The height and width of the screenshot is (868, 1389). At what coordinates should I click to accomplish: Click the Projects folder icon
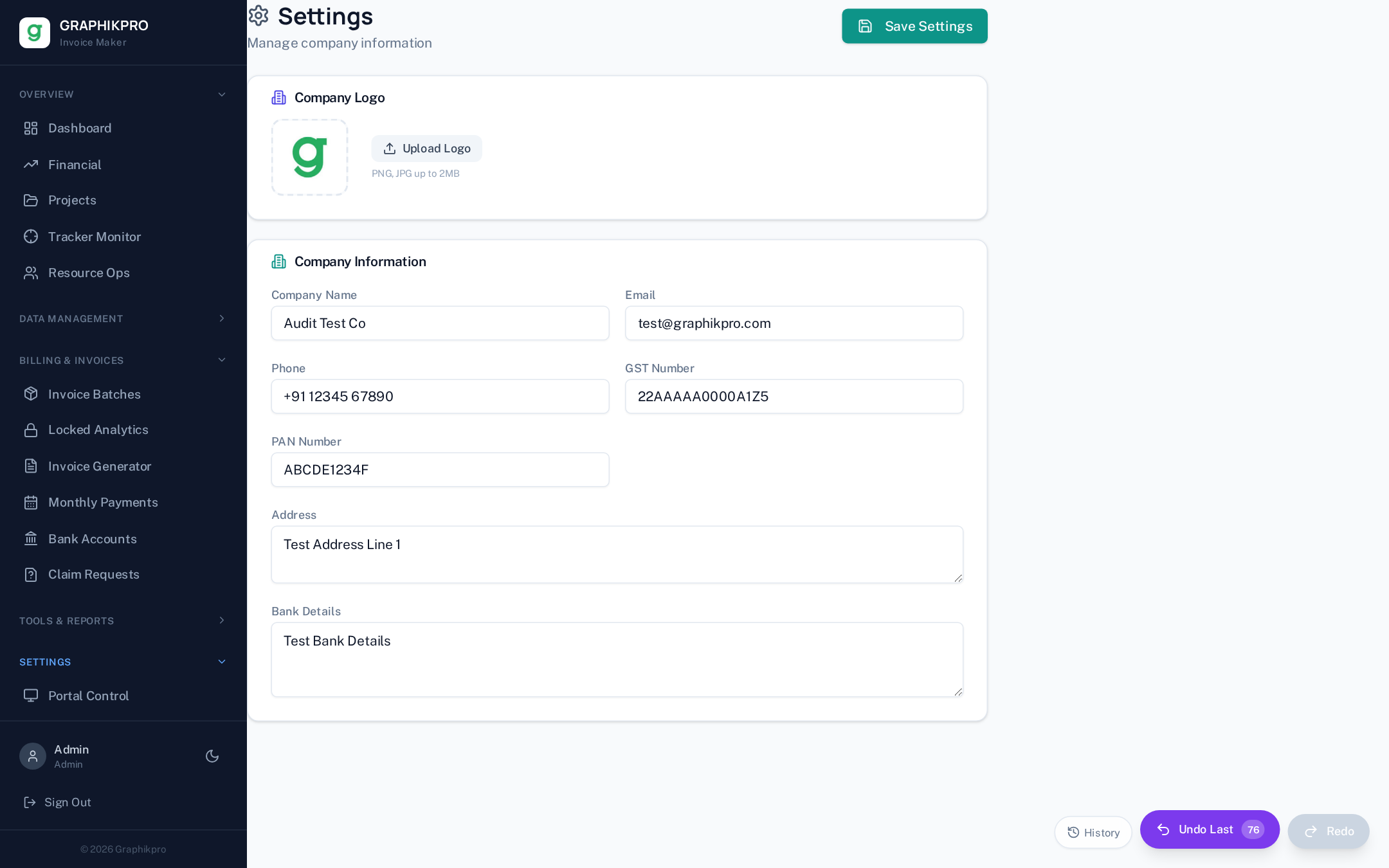click(31, 200)
